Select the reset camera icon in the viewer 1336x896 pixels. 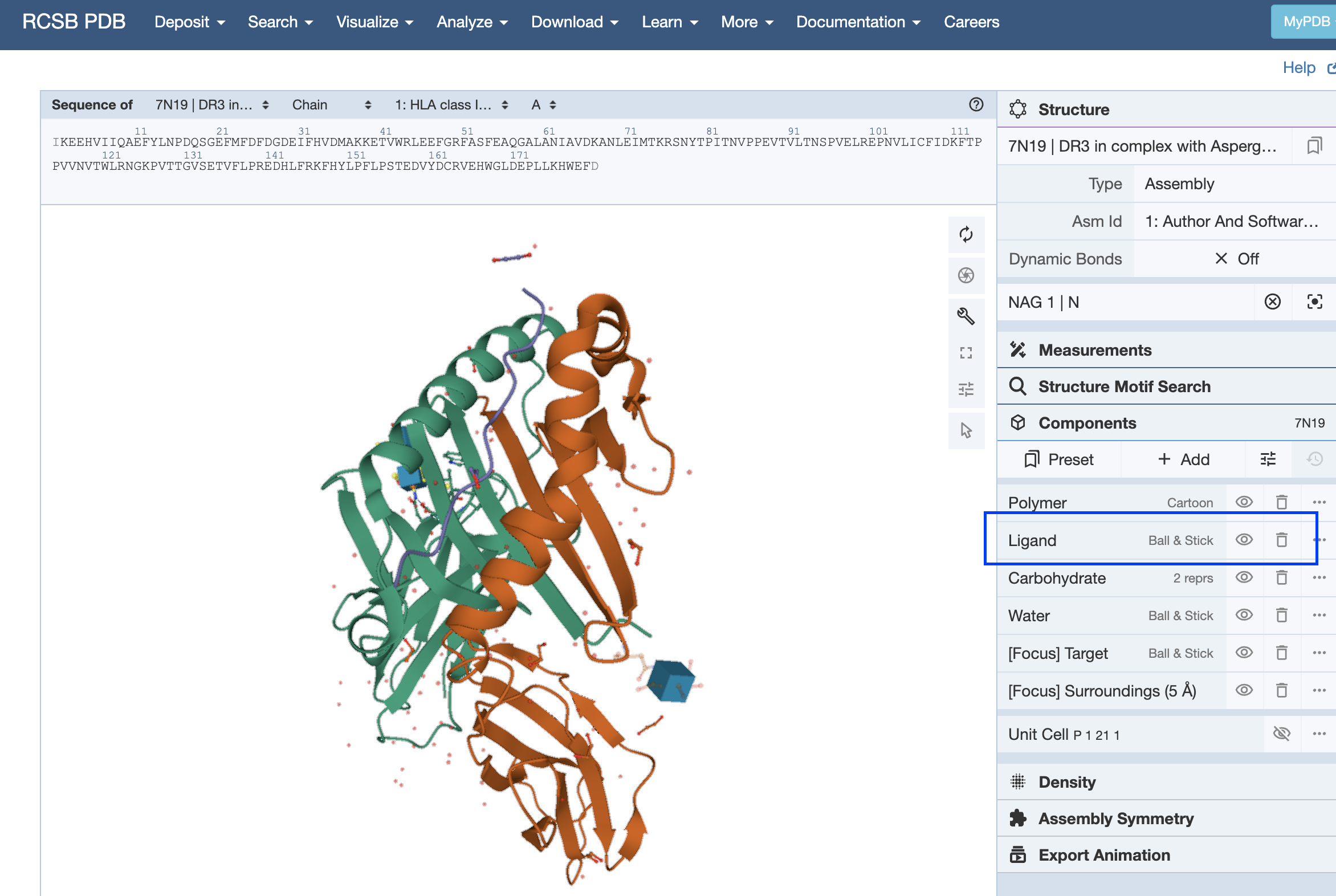tap(966, 234)
